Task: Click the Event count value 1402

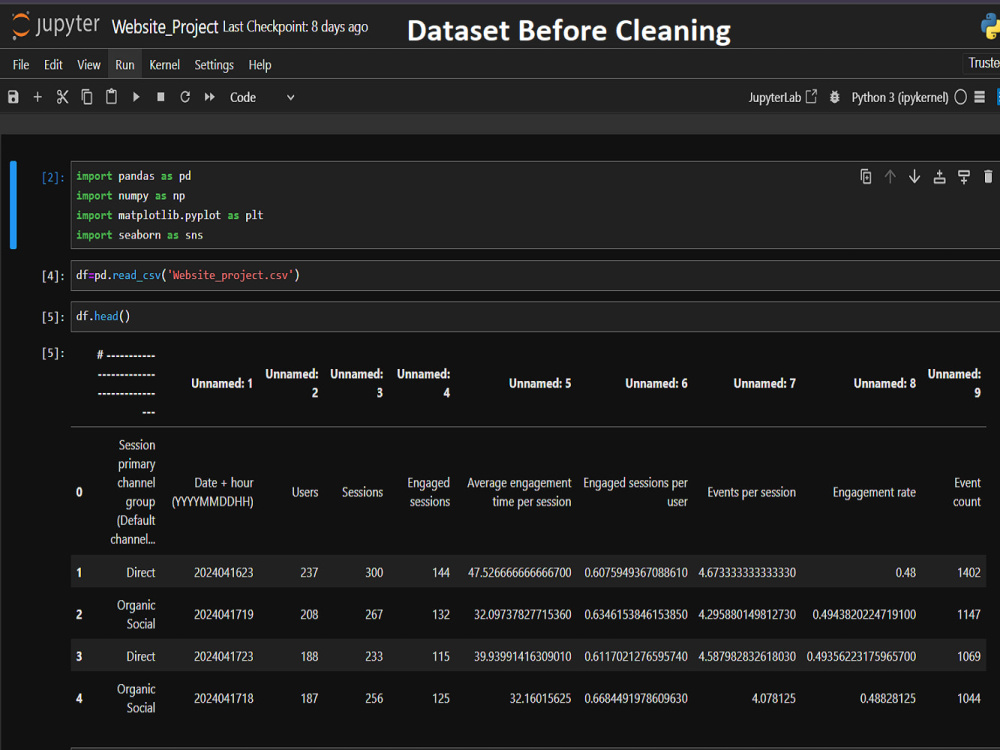Action: (x=968, y=572)
